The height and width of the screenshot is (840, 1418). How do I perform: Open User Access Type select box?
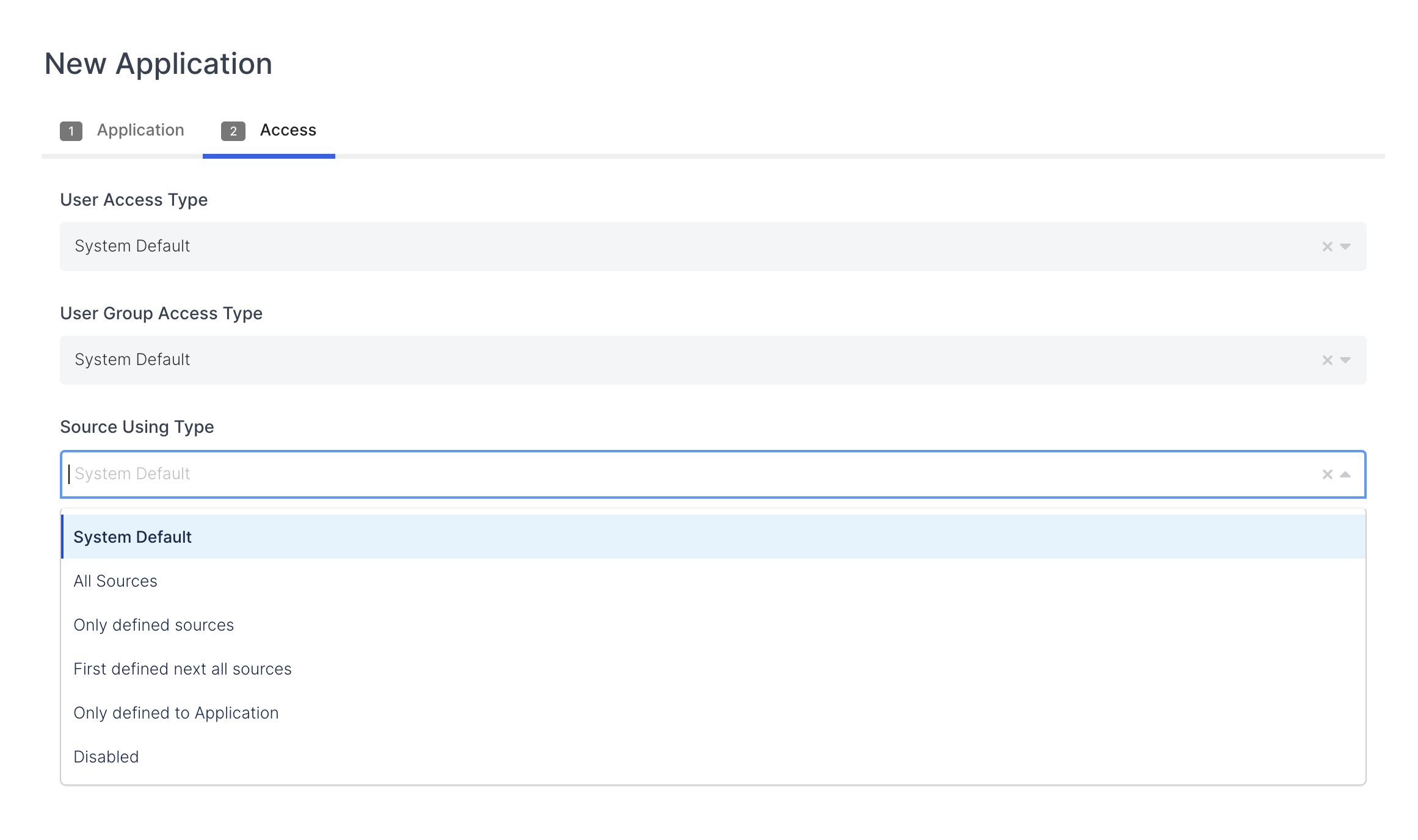(672, 247)
